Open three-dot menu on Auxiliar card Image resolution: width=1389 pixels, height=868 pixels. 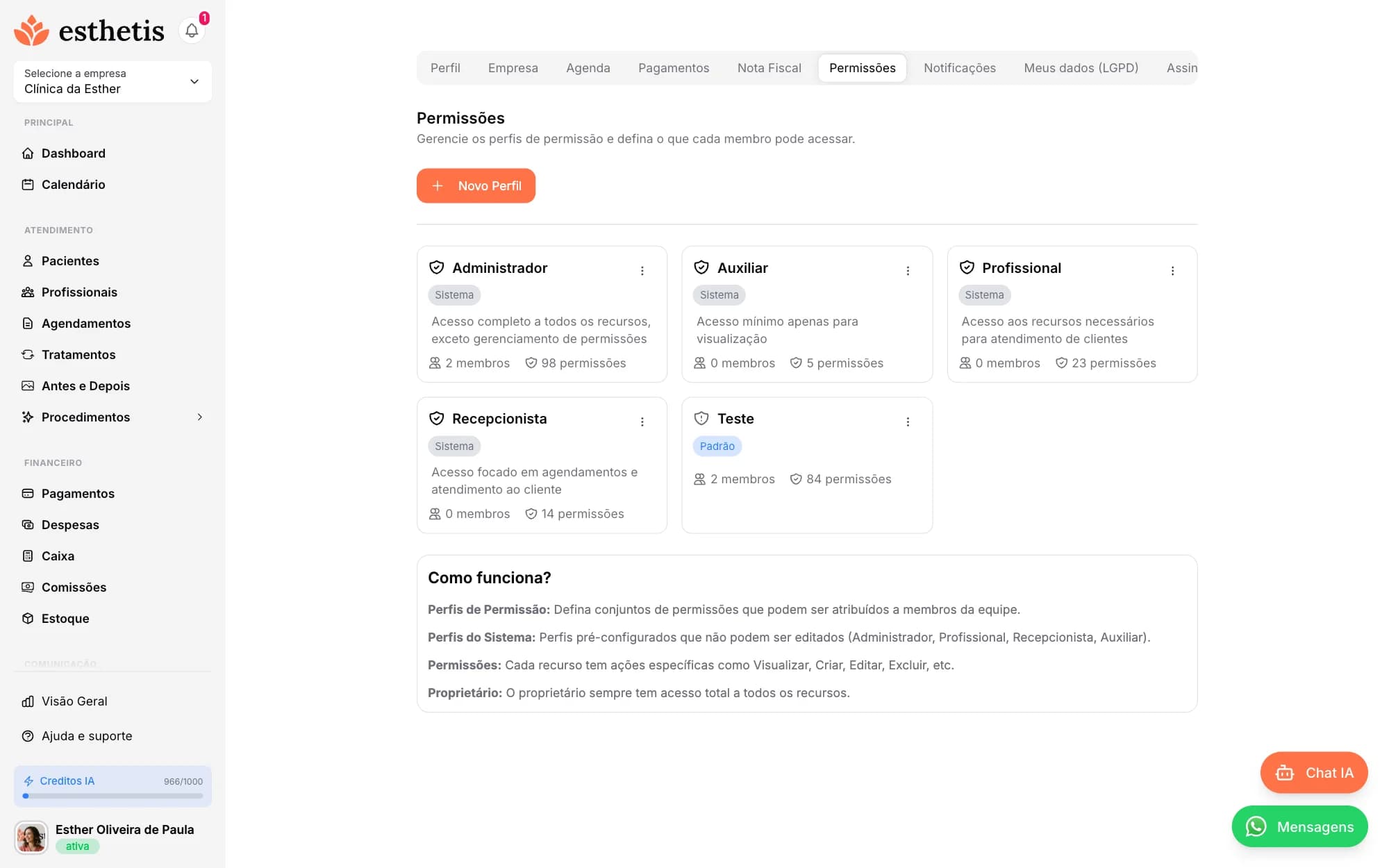(x=908, y=271)
